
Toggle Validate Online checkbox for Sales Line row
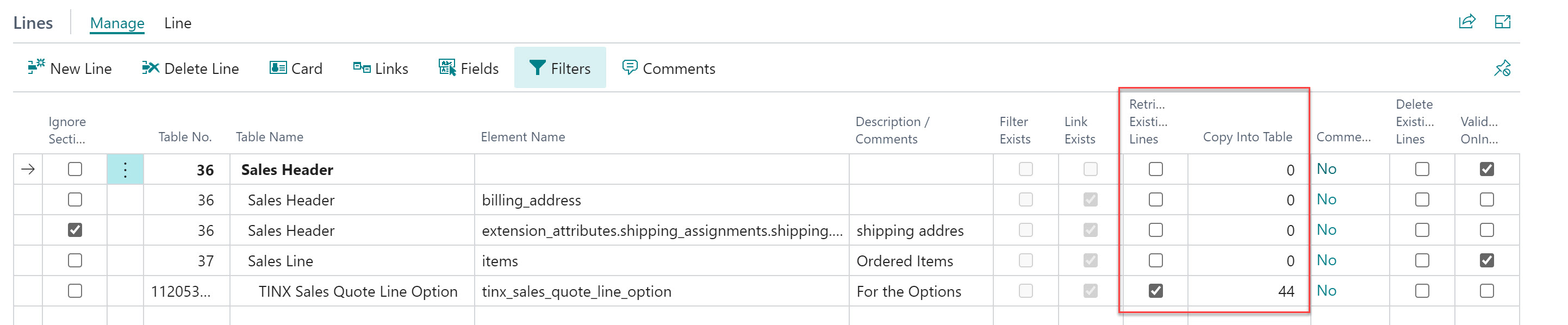tap(1486, 260)
